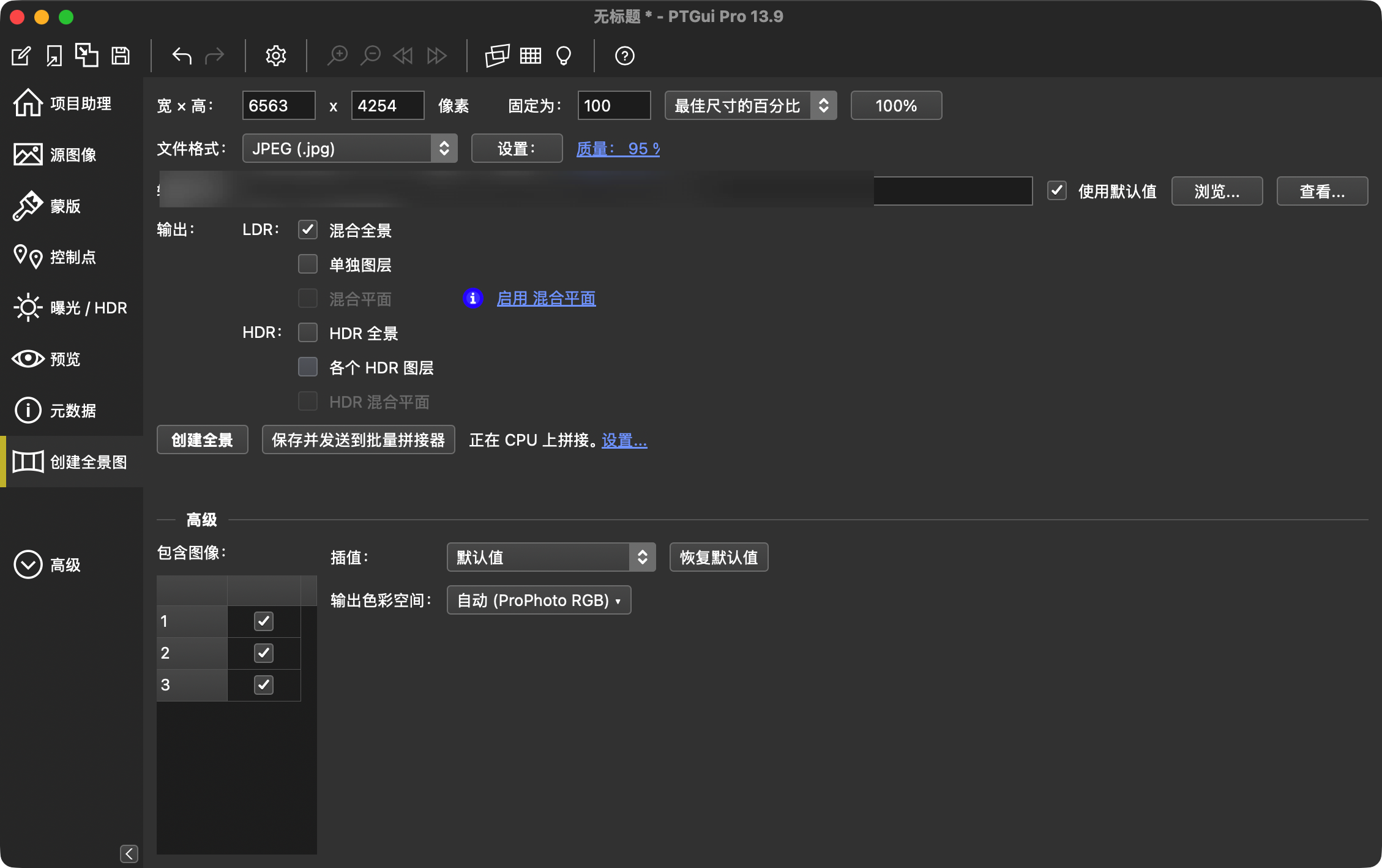Open help with the question mark icon
Screen dimensions: 1382x868
[624, 56]
